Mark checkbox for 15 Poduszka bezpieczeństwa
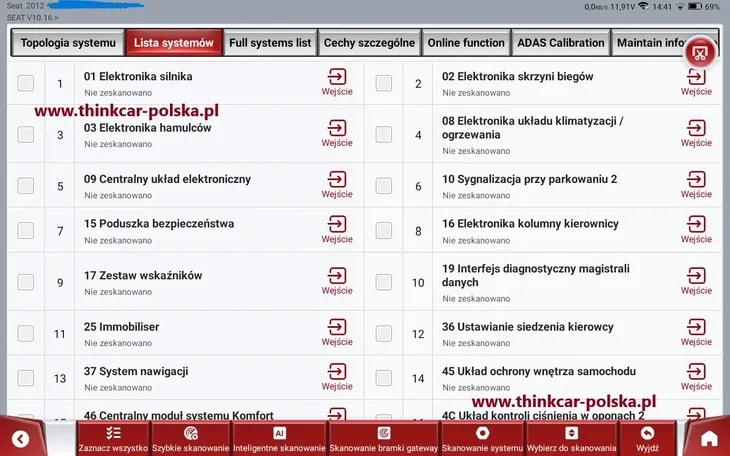 [x=26, y=231]
